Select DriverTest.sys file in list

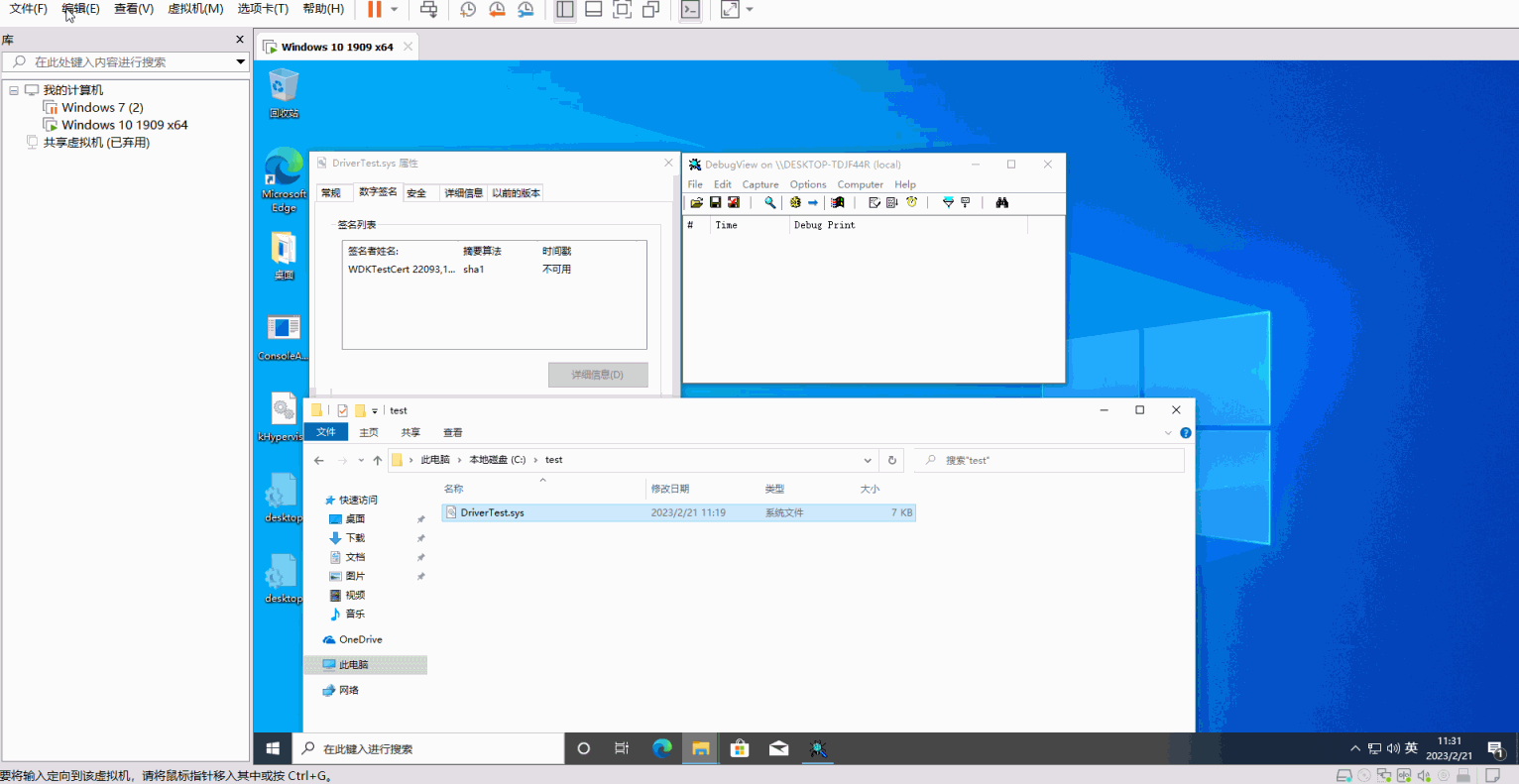679,512
